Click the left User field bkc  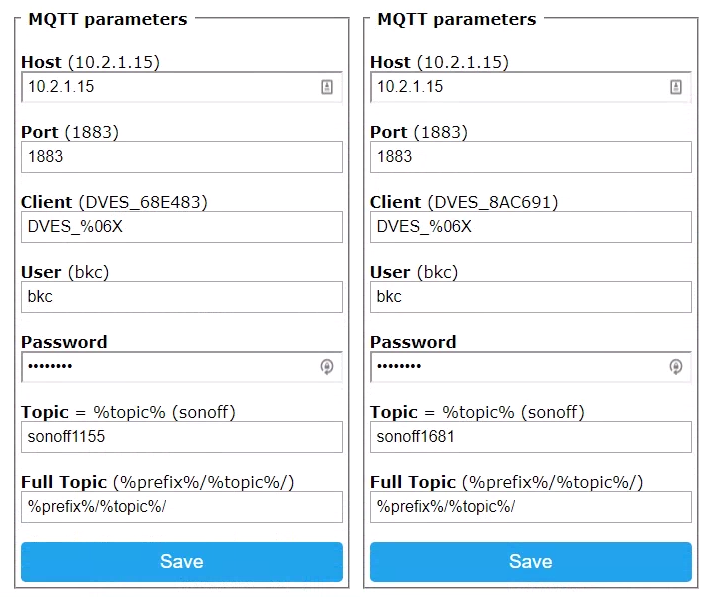[182, 297]
